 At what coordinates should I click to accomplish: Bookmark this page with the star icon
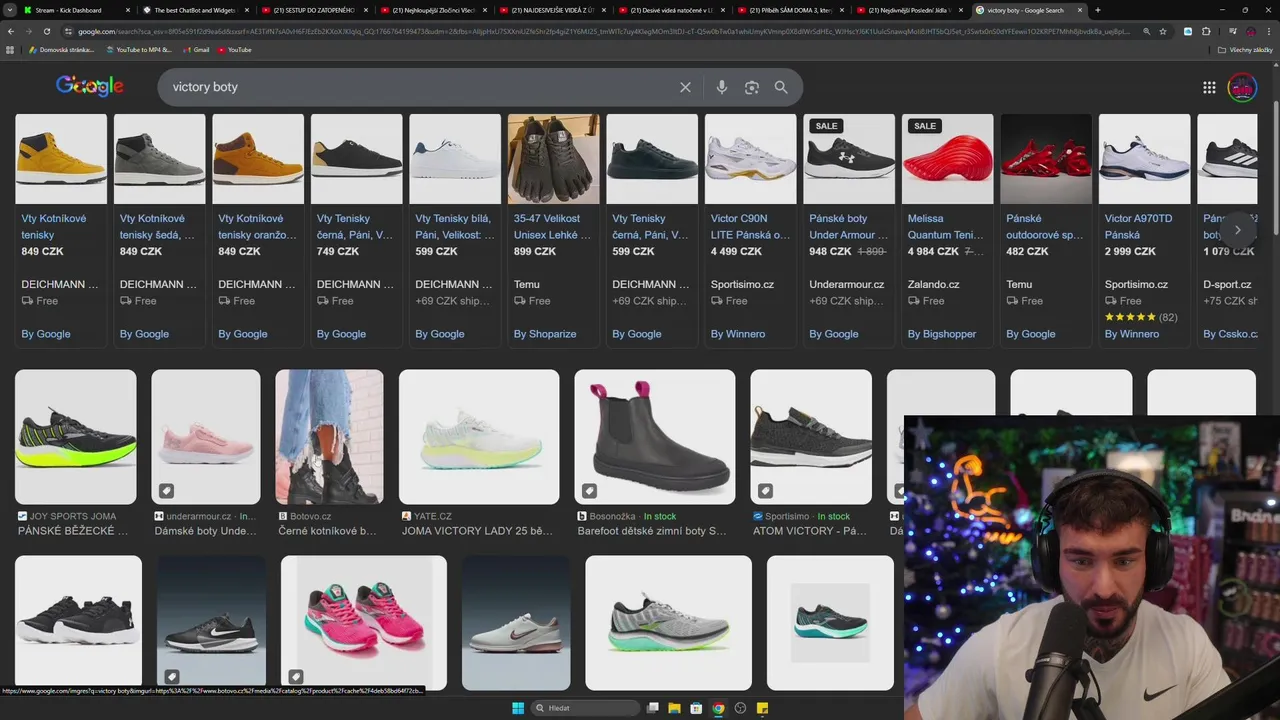(1163, 31)
